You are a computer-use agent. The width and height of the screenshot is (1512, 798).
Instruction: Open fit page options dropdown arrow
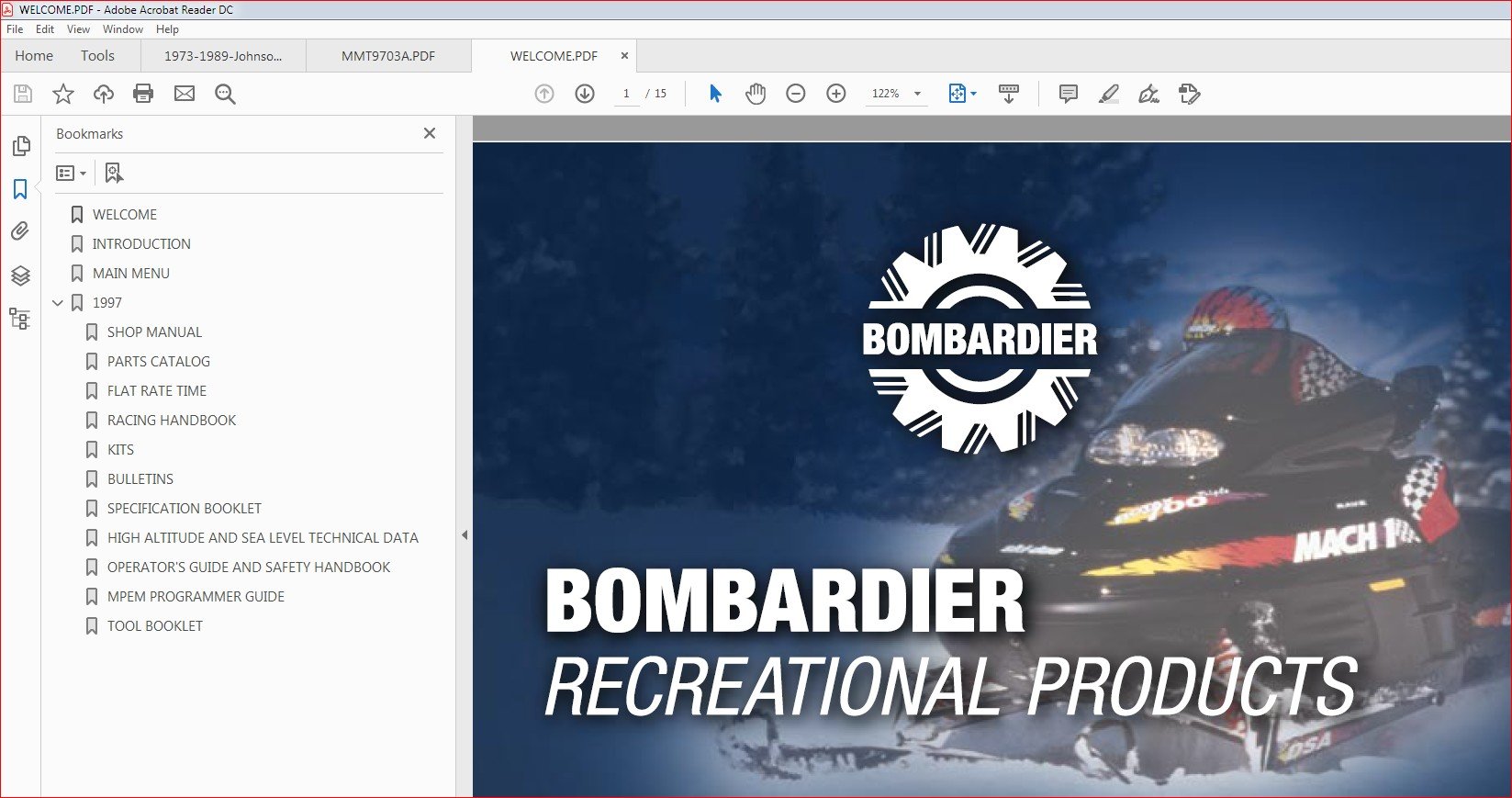coord(974,94)
